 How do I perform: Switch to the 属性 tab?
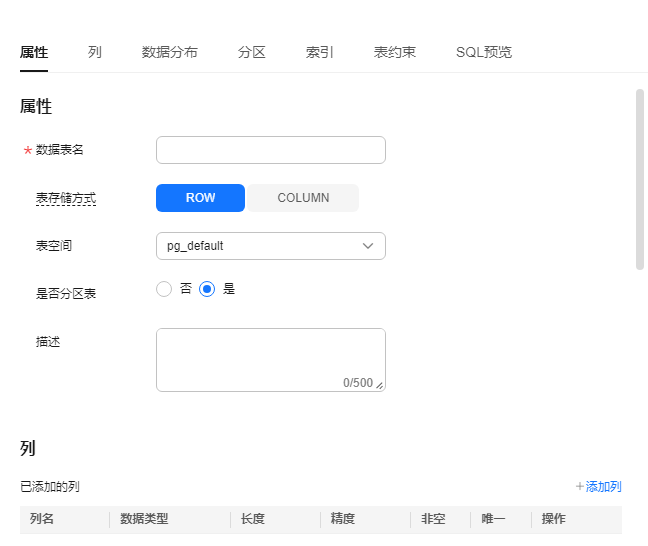click(34, 52)
